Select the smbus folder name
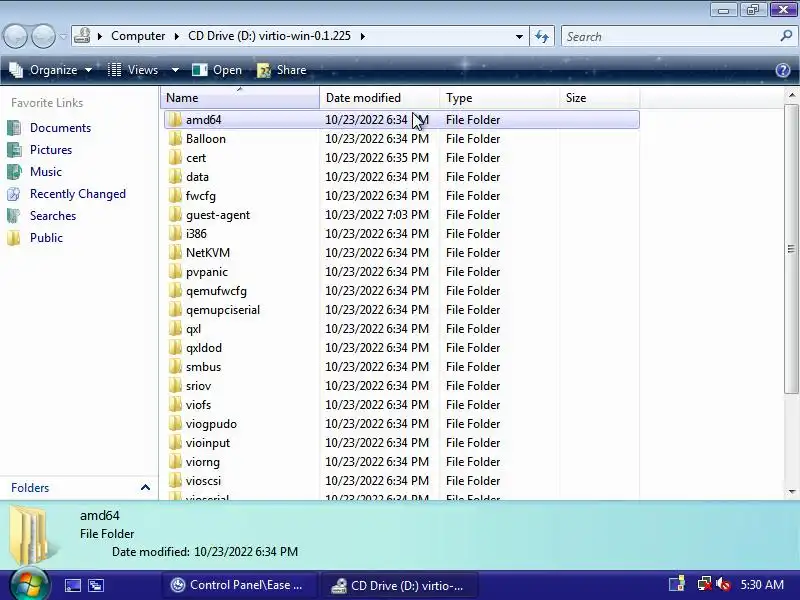800x600 pixels. pos(203,367)
